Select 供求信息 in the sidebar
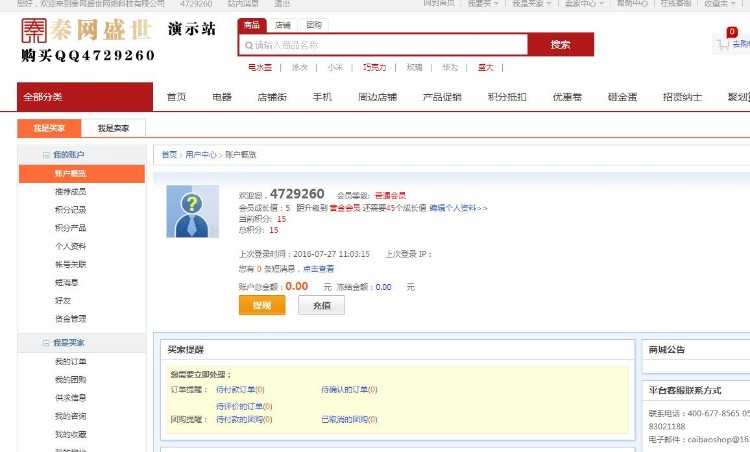This screenshot has width=750, height=452. (x=70, y=398)
